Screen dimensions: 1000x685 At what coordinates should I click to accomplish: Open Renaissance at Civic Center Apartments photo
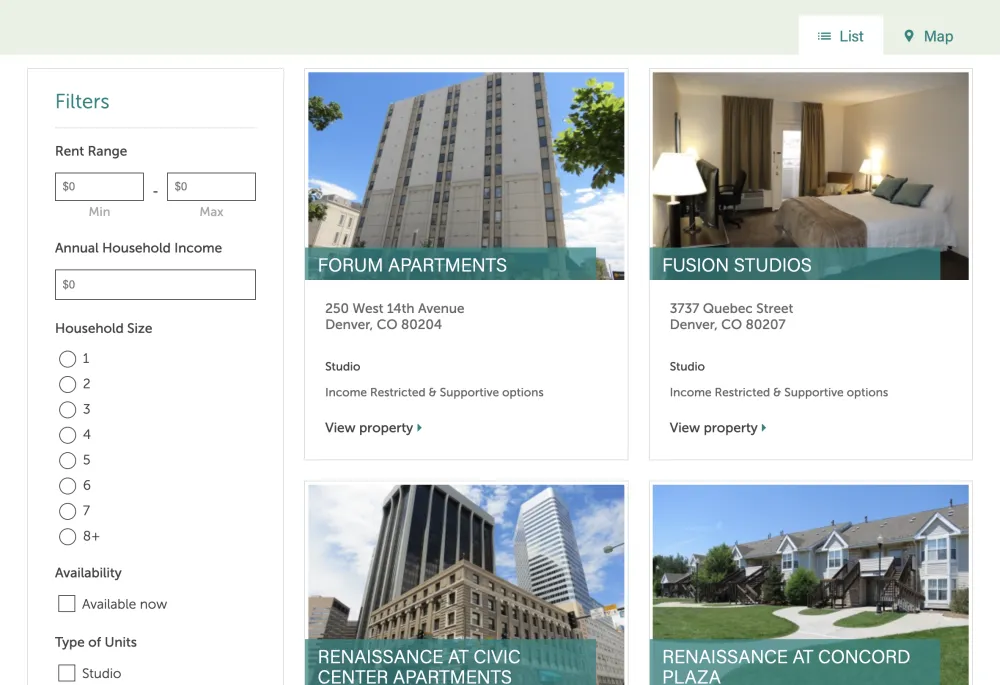[x=466, y=560]
